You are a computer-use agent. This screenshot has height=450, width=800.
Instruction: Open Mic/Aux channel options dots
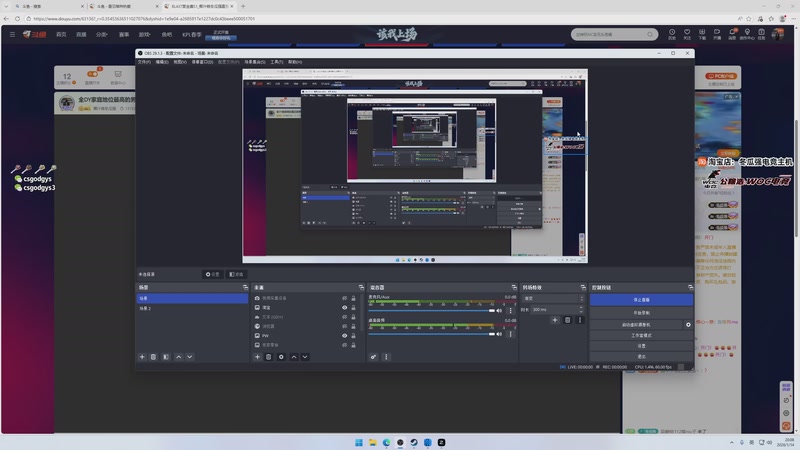[510, 310]
